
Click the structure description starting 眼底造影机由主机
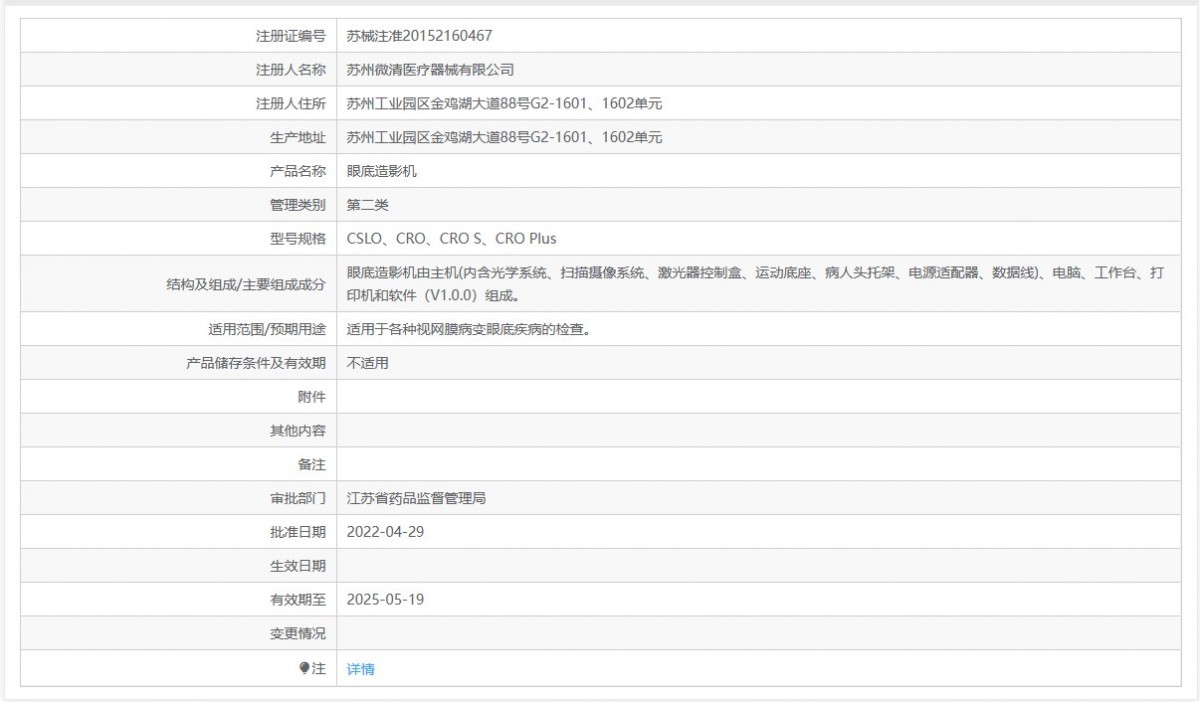[755, 284]
